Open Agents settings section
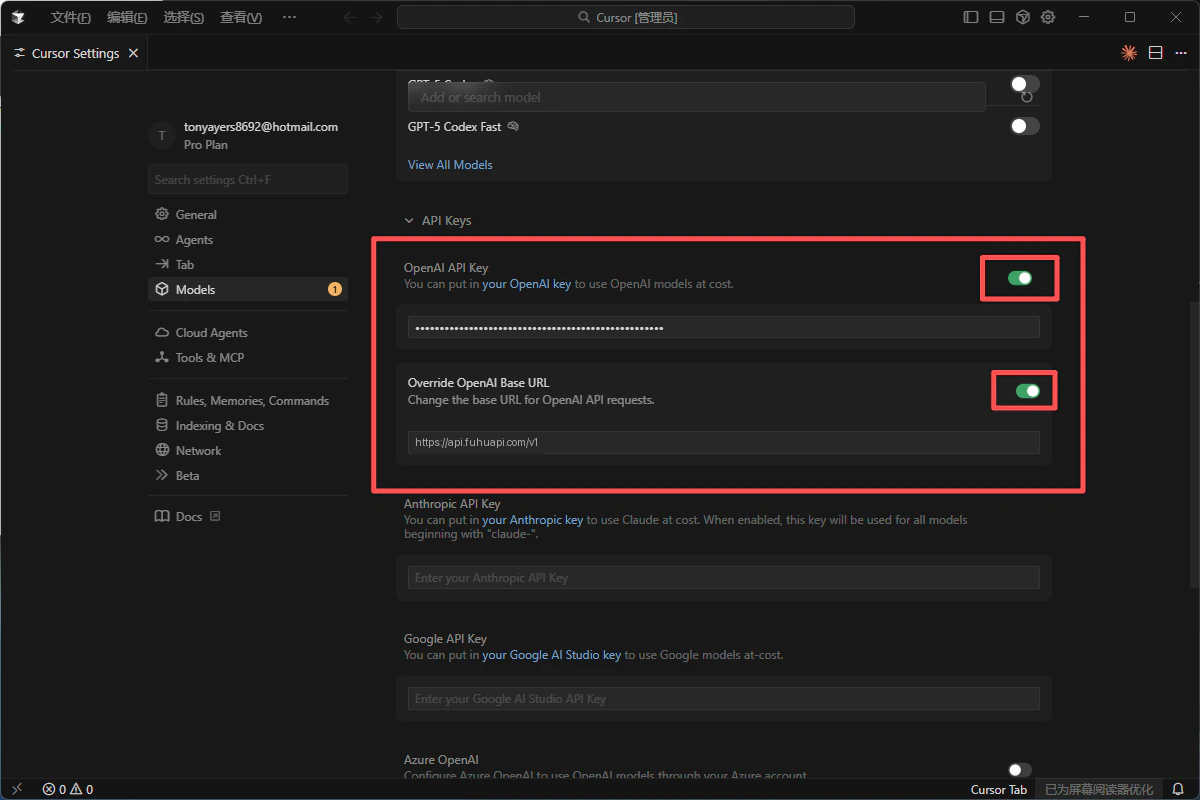1200x800 pixels. click(248, 239)
